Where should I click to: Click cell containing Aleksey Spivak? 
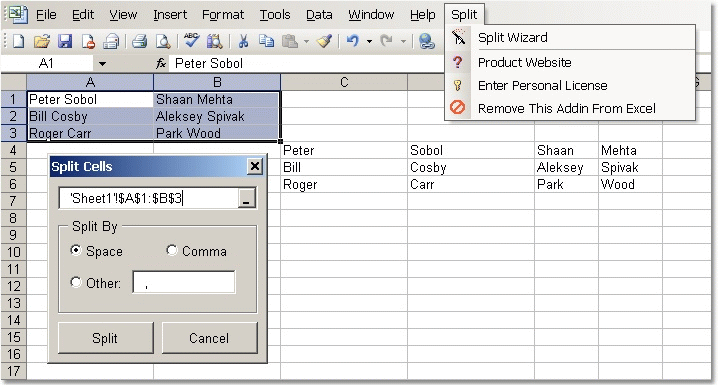(217, 116)
